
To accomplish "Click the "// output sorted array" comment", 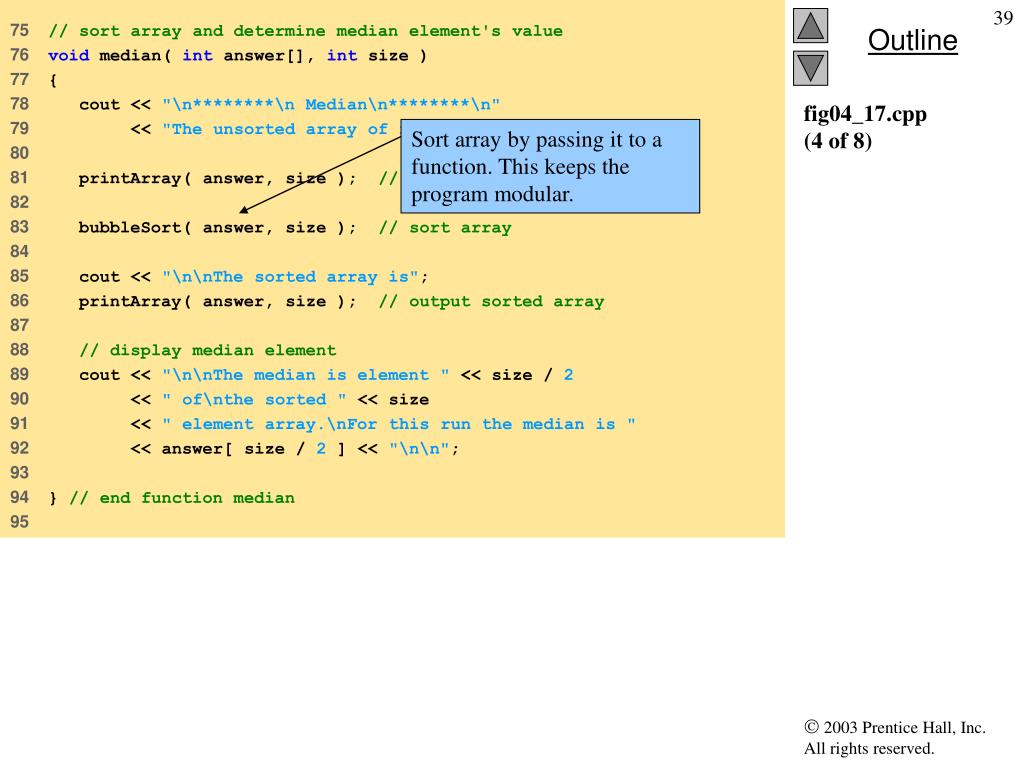I will (492, 301).
